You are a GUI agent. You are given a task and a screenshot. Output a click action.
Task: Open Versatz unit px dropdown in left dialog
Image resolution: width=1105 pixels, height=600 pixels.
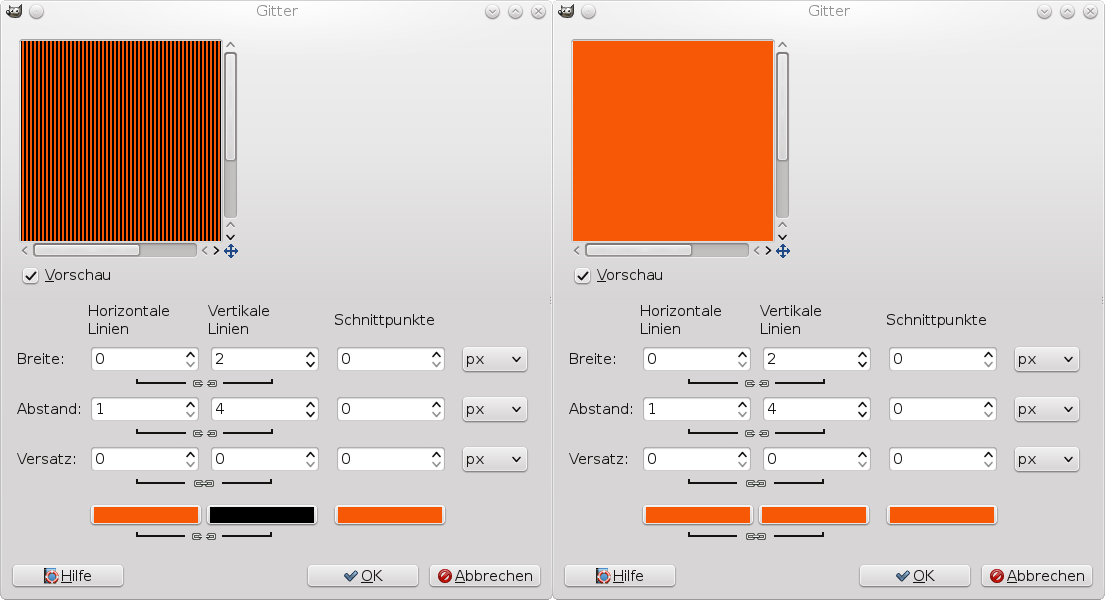(x=494, y=460)
